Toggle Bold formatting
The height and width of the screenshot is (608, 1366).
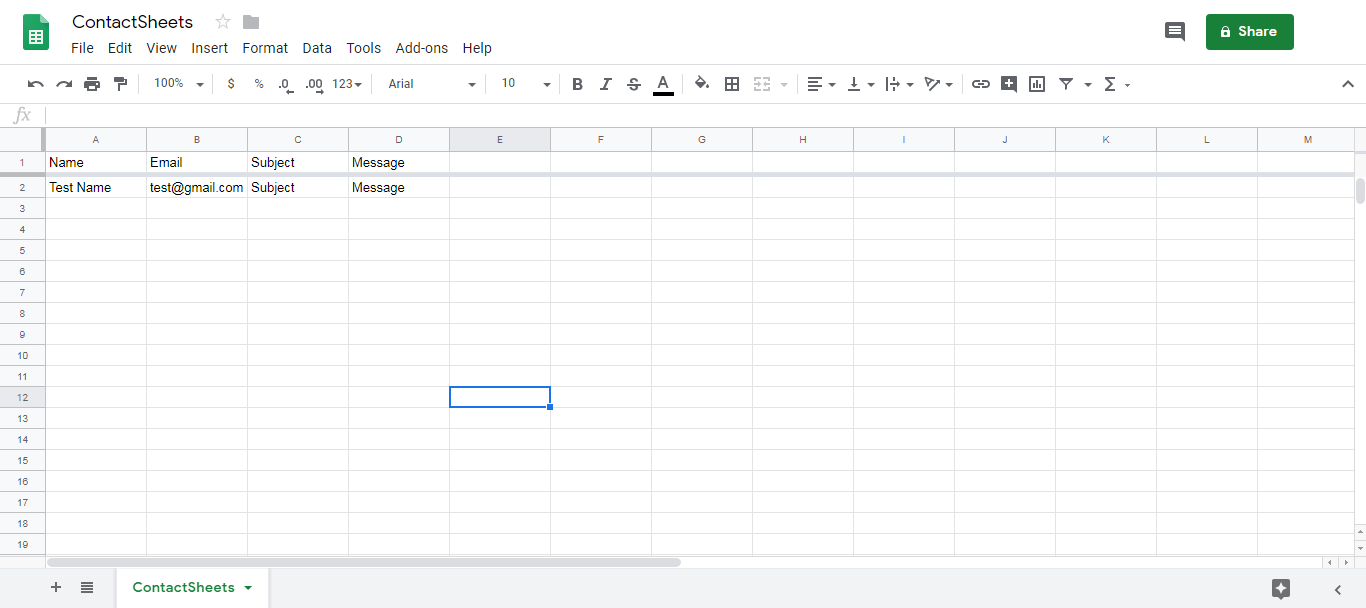(x=577, y=84)
